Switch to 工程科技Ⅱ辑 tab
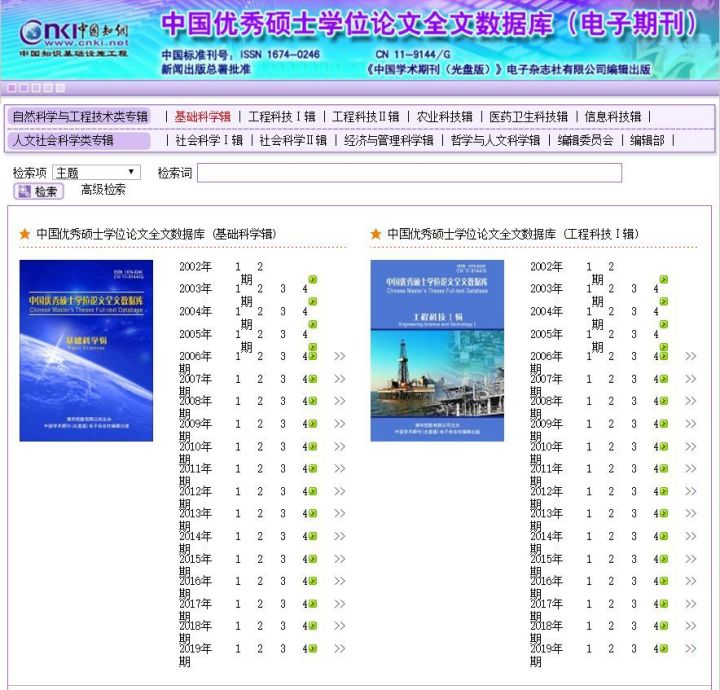This screenshot has height=690, width=720. coord(366,117)
